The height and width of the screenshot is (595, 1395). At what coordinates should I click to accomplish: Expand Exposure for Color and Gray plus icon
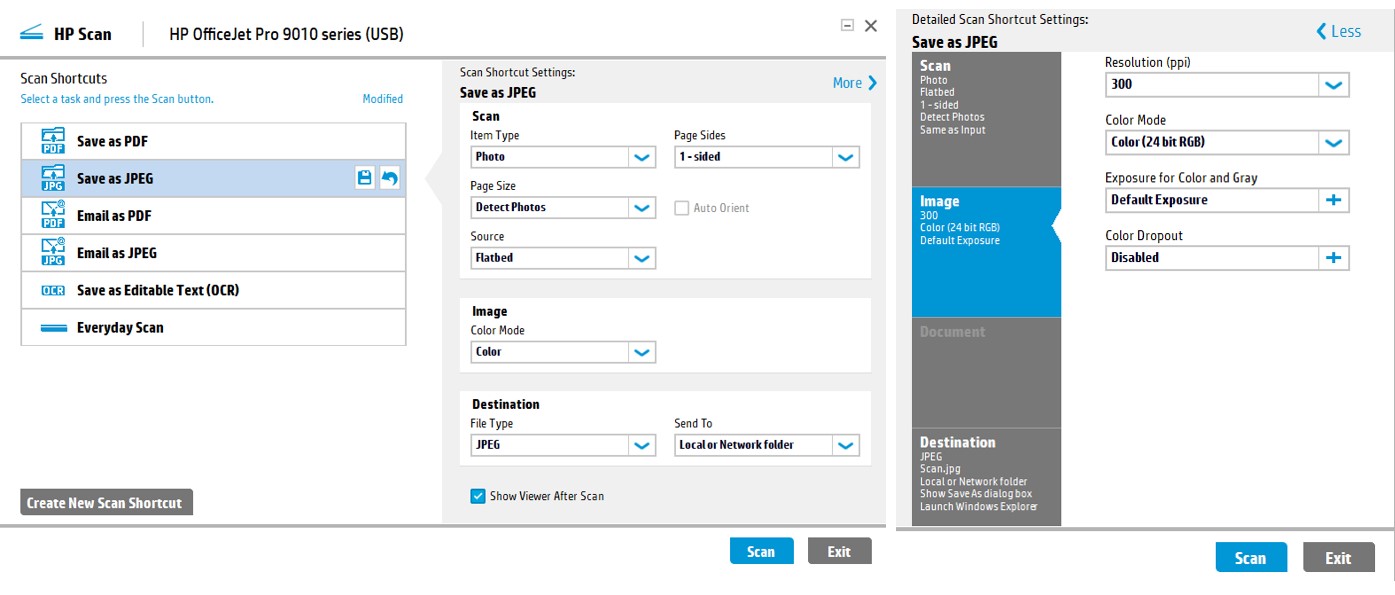coord(1333,200)
